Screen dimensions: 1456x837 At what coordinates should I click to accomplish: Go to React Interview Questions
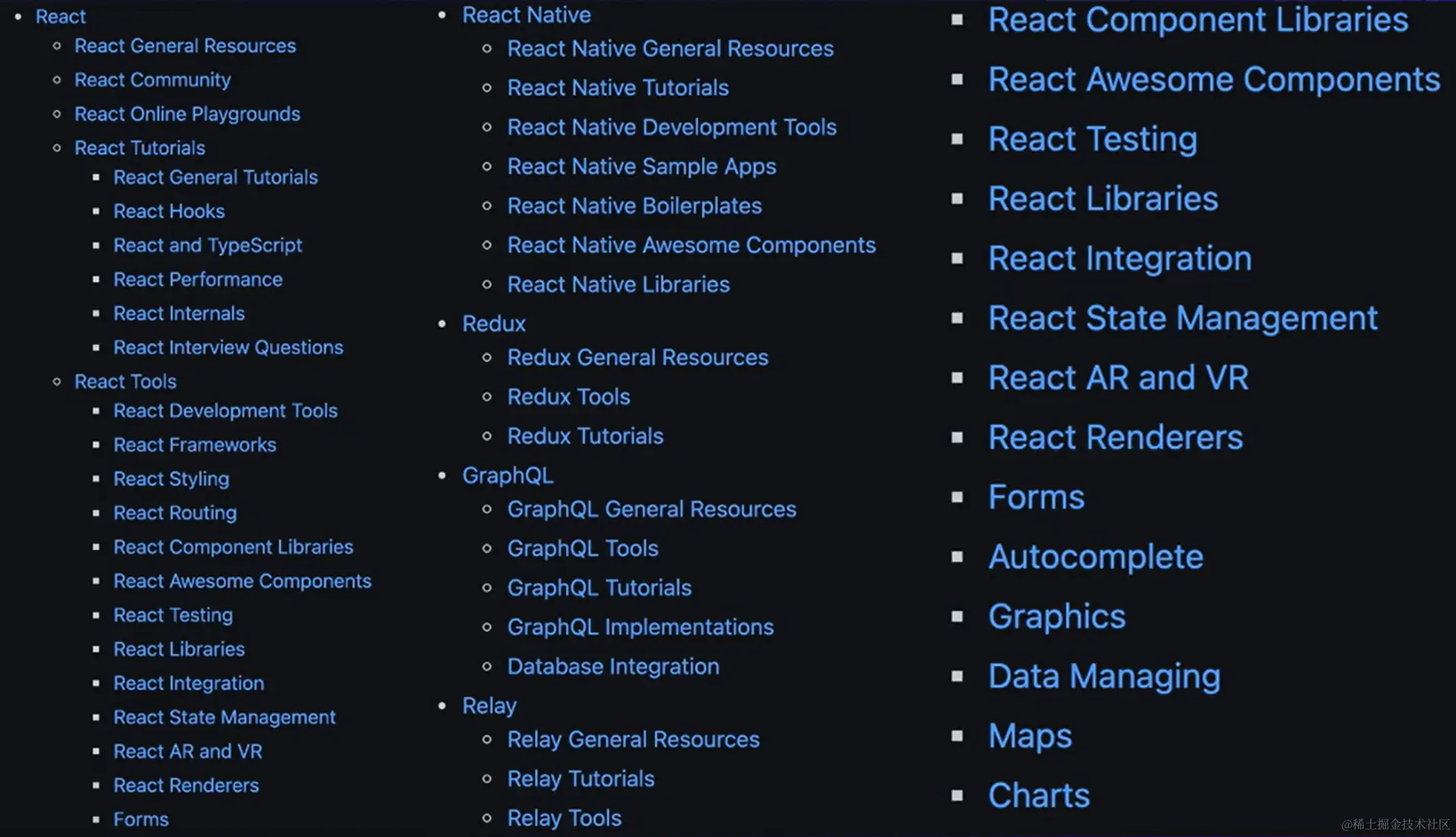click(x=228, y=347)
